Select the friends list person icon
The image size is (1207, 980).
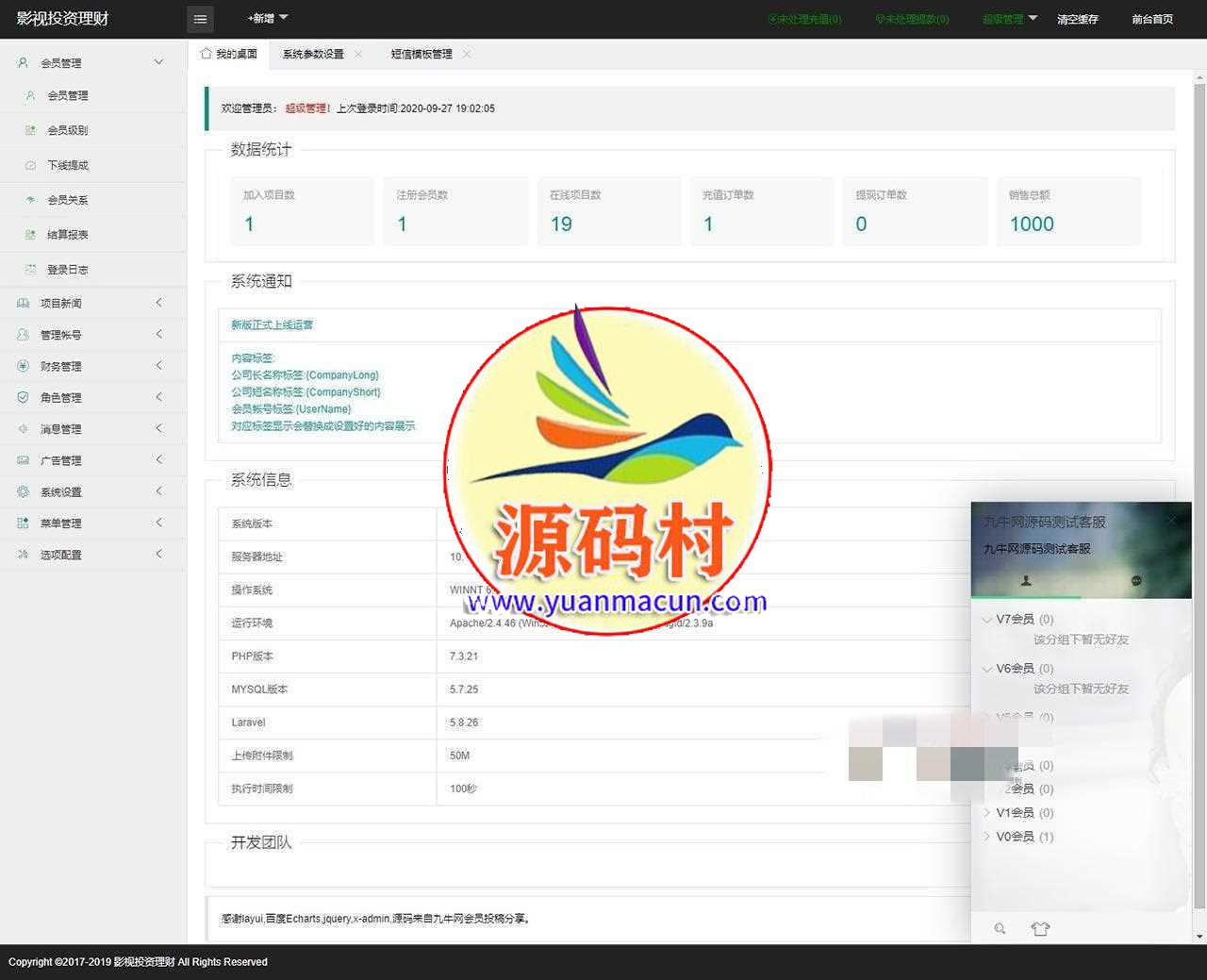click(x=1026, y=581)
